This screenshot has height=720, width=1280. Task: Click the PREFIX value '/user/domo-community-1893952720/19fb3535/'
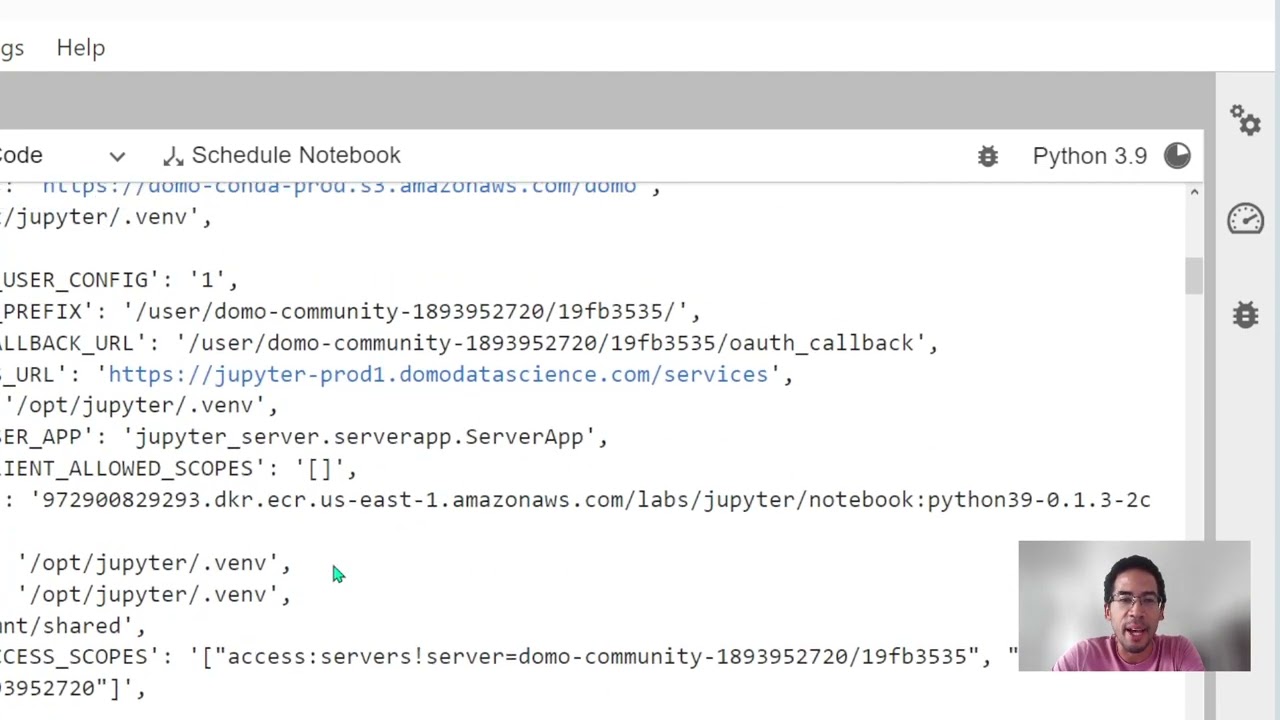[x=405, y=311]
